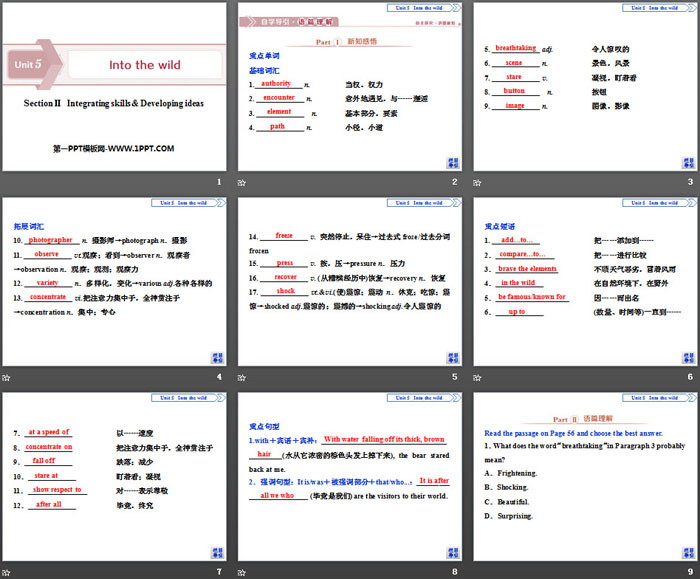Click the animation star icon below slide 8
The width and height of the screenshot is (700, 579).
241,571
